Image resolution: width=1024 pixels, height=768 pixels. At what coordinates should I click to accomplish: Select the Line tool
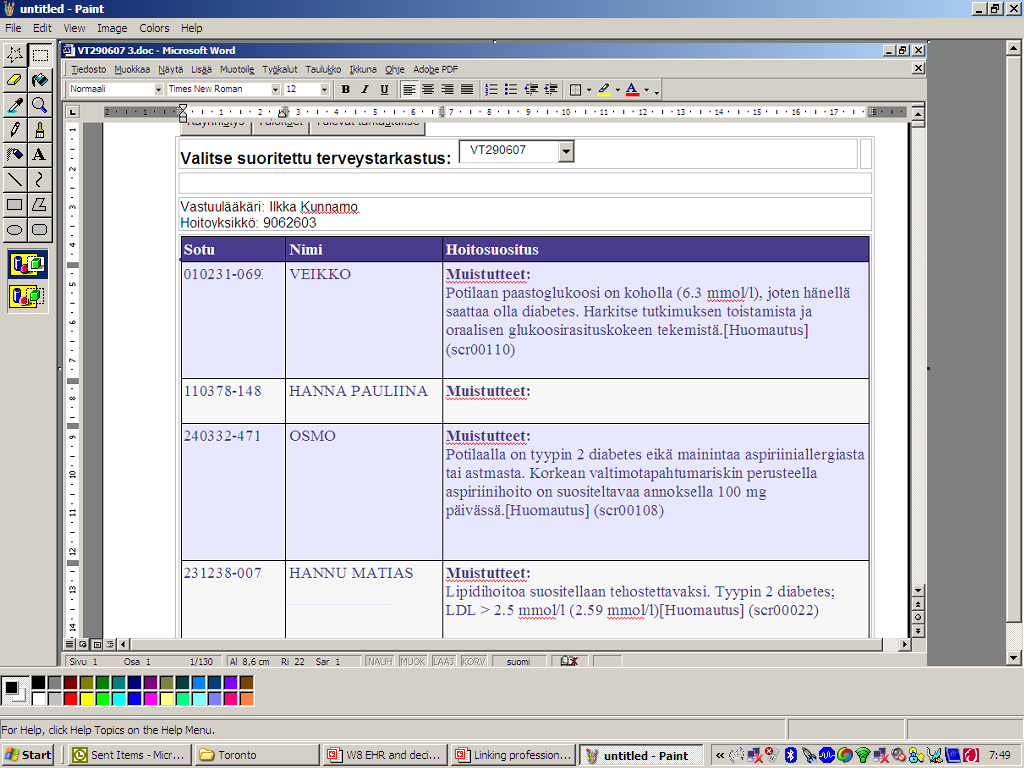point(14,179)
